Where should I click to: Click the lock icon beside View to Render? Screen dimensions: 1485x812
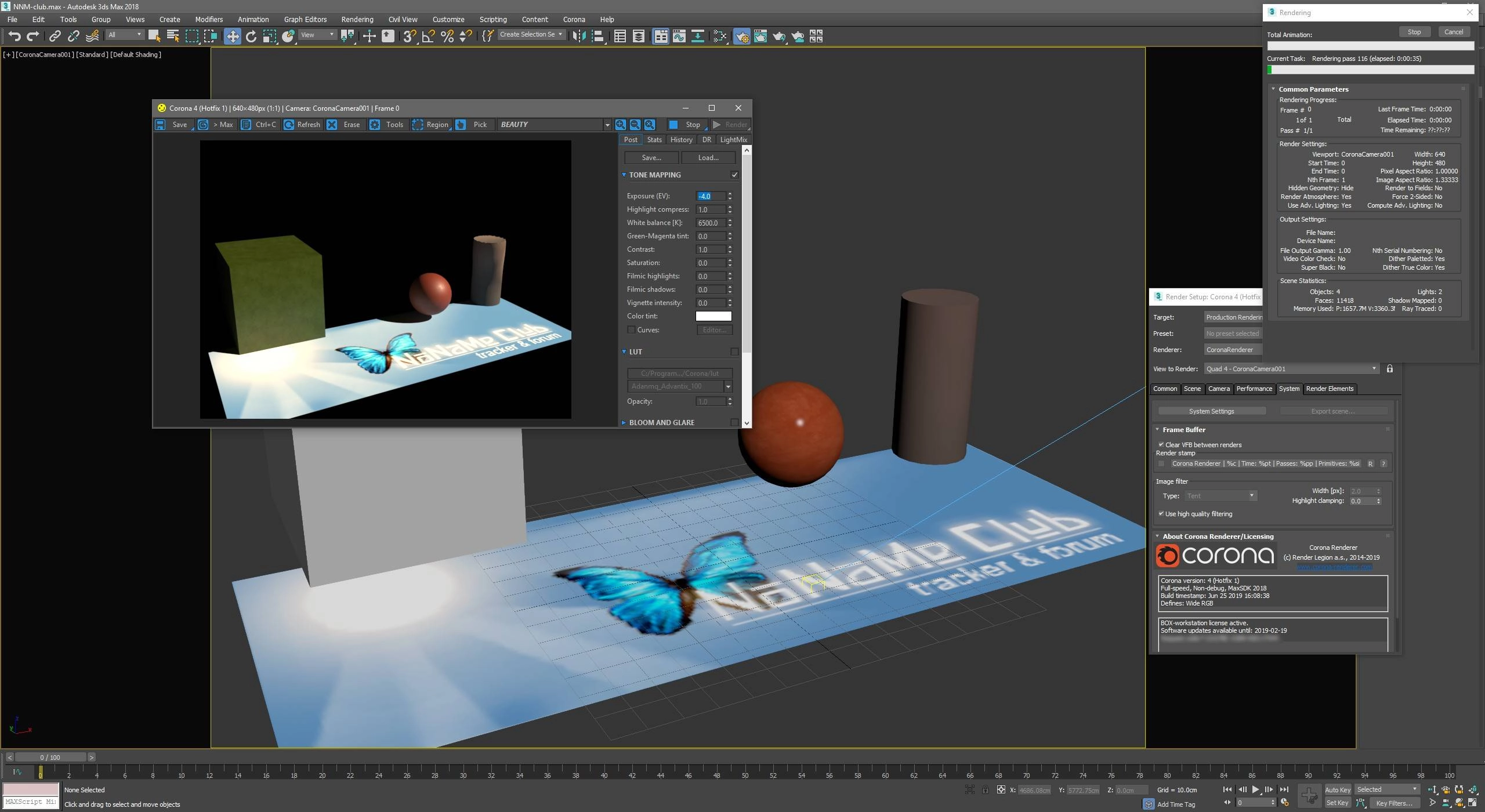(x=1390, y=369)
